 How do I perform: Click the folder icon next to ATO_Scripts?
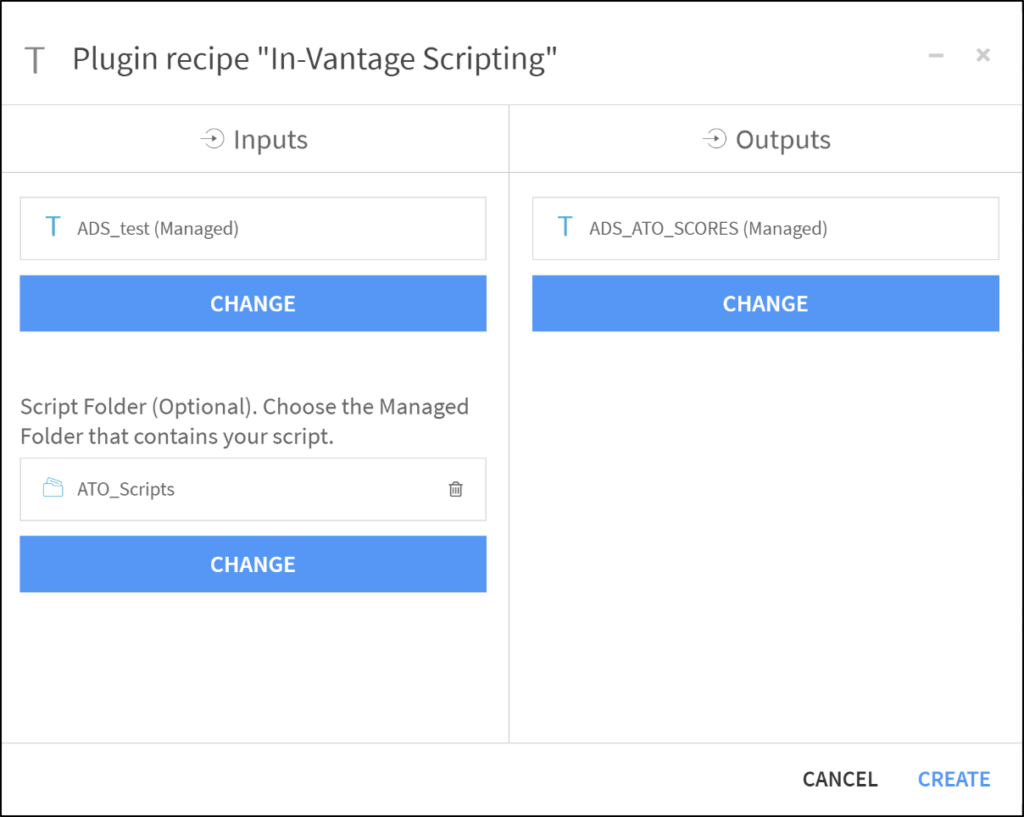(52, 489)
